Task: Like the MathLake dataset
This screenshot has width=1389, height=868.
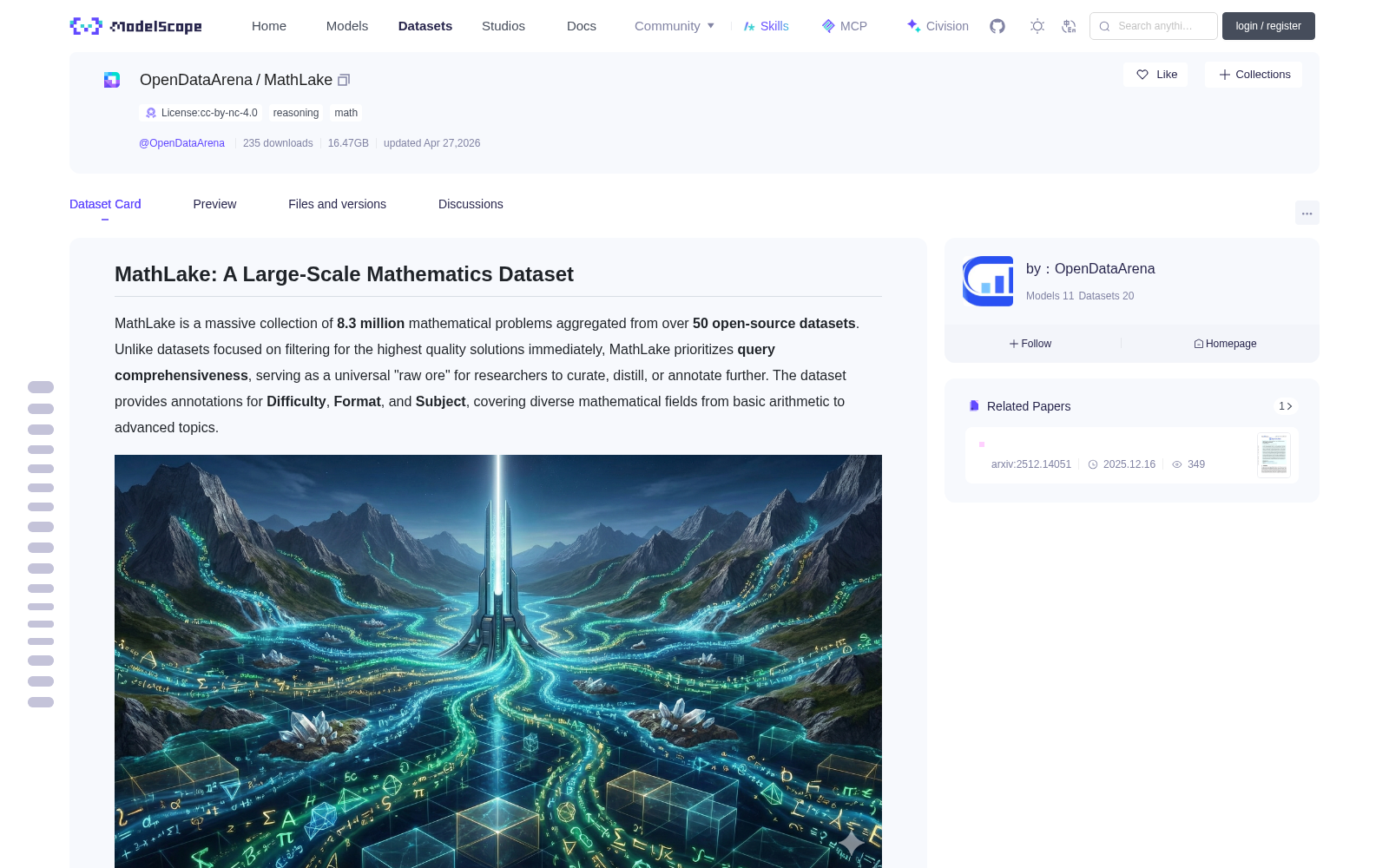Action: coord(1155,75)
